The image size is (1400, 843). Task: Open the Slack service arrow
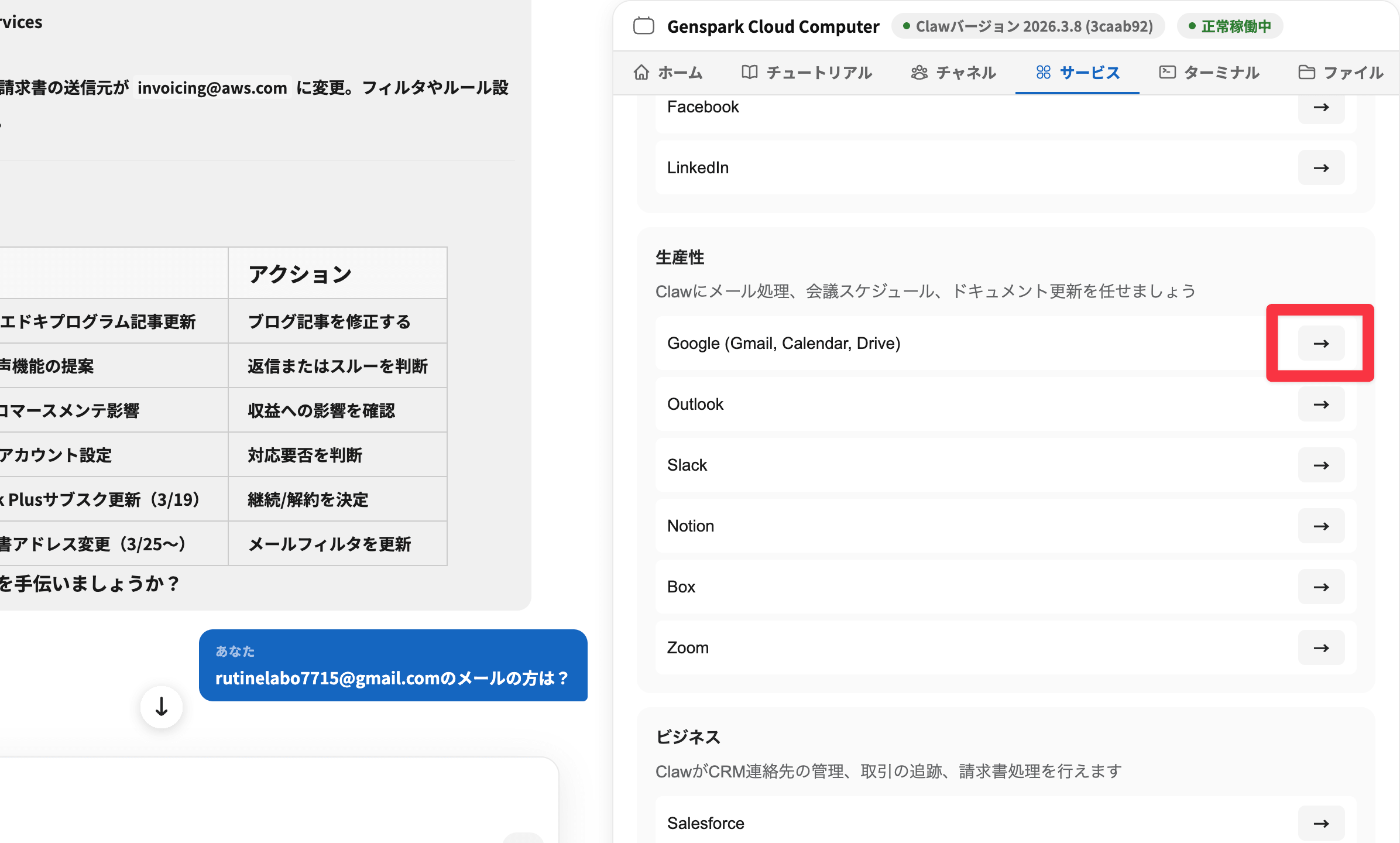tap(1321, 465)
